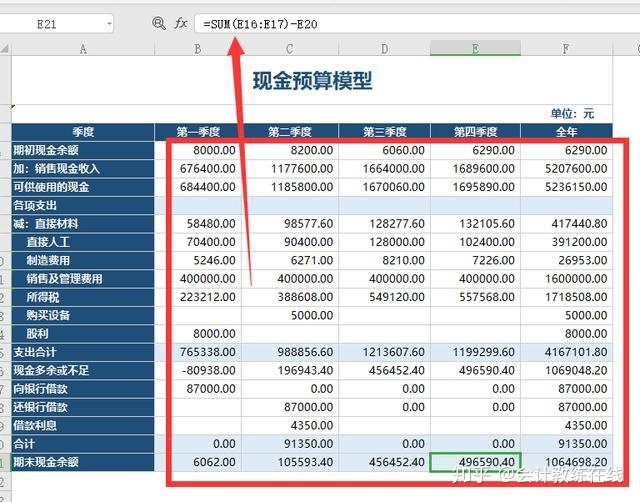Select the 合计 row label
The height and width of the screenshot is (502, 640).
pos(83,444)
